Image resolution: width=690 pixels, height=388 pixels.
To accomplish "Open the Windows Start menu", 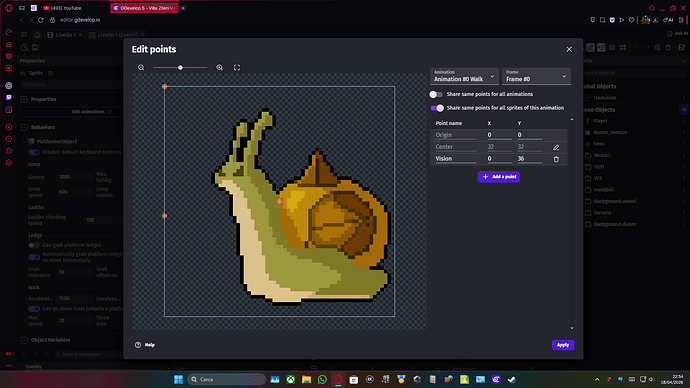I will [178, 379].
